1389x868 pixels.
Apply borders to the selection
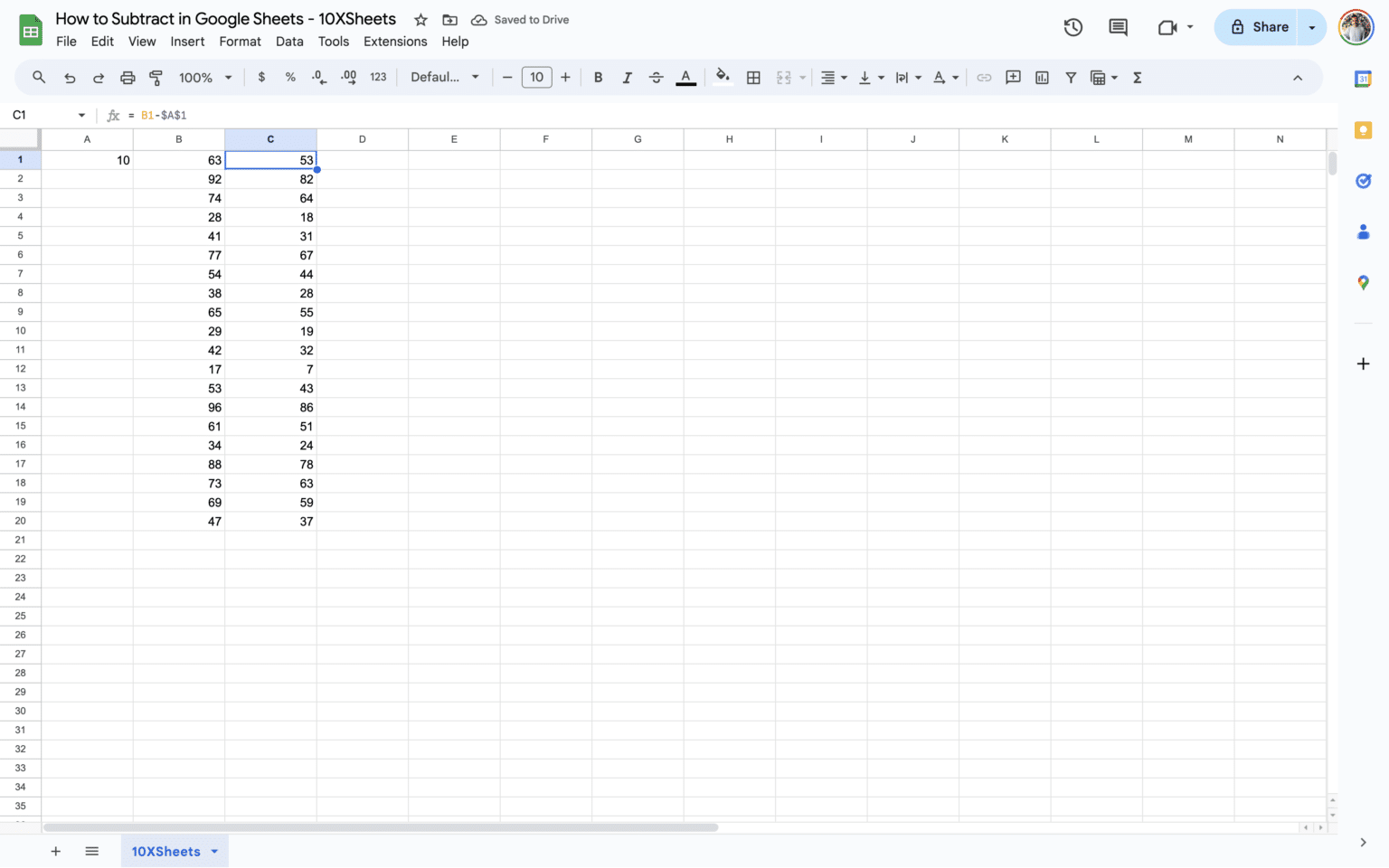(x=753, y=77)
